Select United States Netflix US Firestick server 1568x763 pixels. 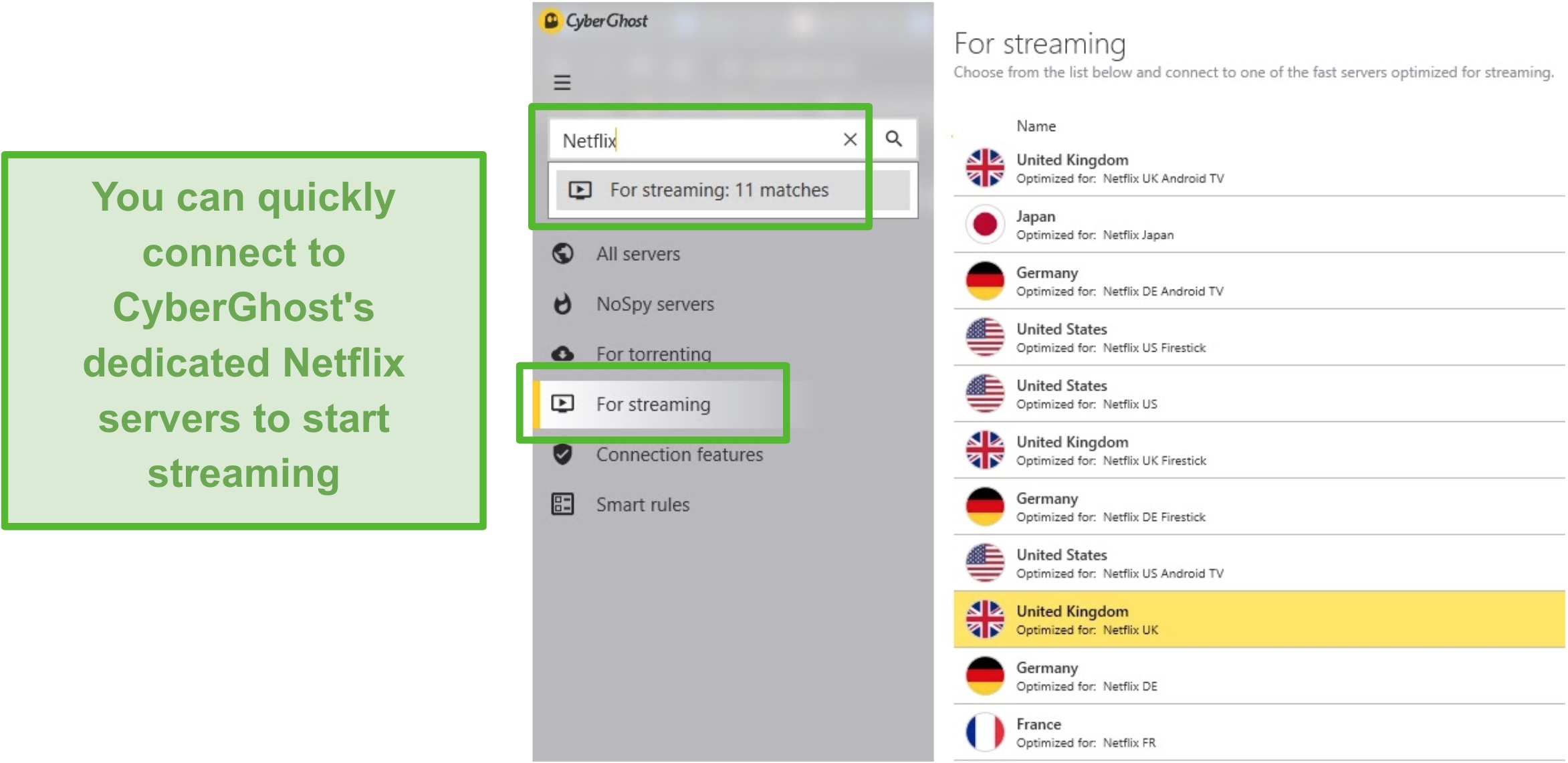1259,338
